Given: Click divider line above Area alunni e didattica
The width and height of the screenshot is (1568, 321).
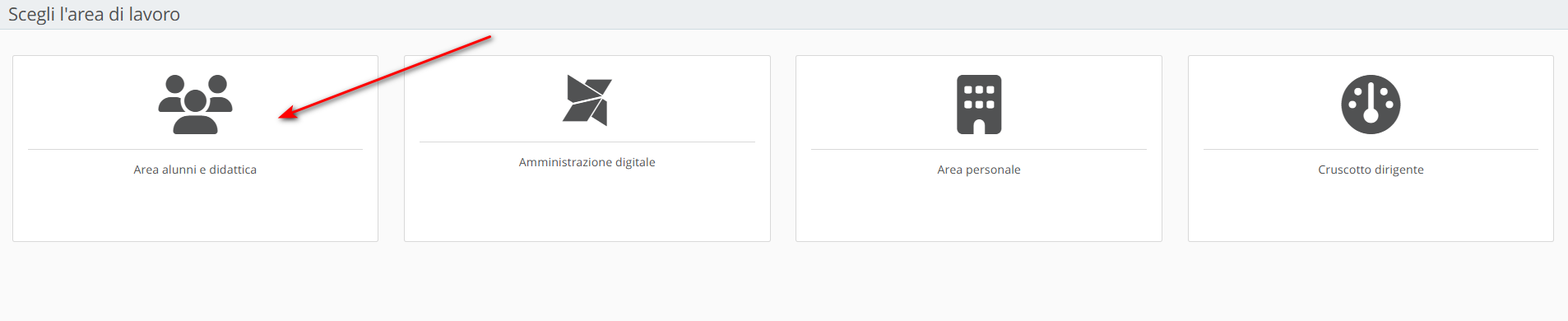Looking at the screenshot, I should (195, 149).
